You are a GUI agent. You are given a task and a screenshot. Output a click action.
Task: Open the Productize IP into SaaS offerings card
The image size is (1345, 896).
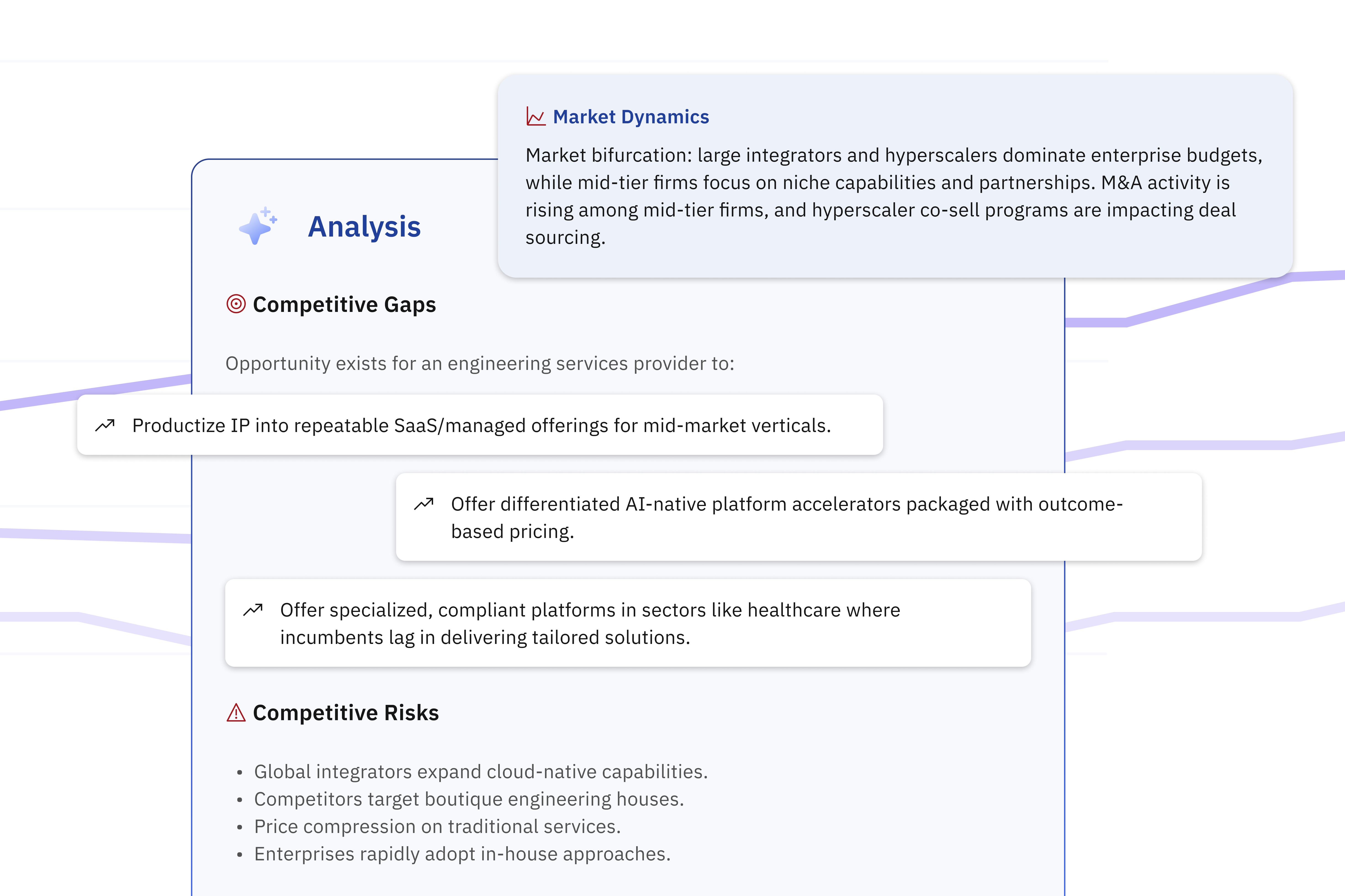point(481,425)
